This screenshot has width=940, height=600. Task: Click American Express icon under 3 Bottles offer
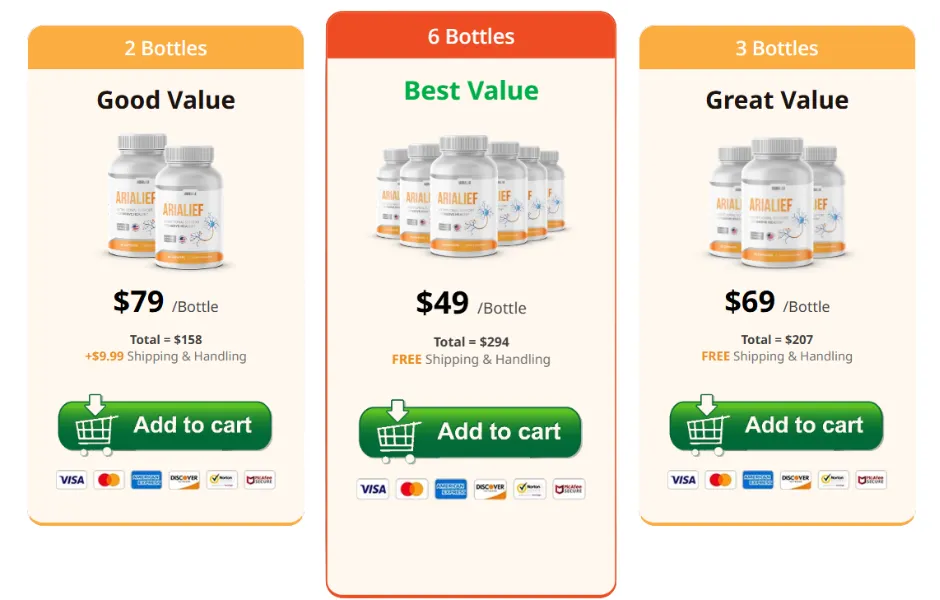coord(758,480)
